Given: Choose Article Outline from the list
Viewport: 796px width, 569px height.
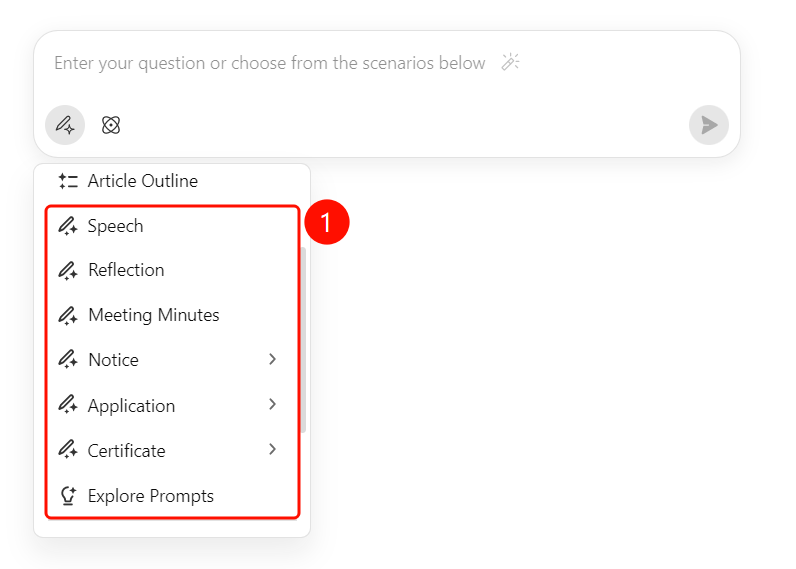Looking at the screenshot, I should 172,181.
